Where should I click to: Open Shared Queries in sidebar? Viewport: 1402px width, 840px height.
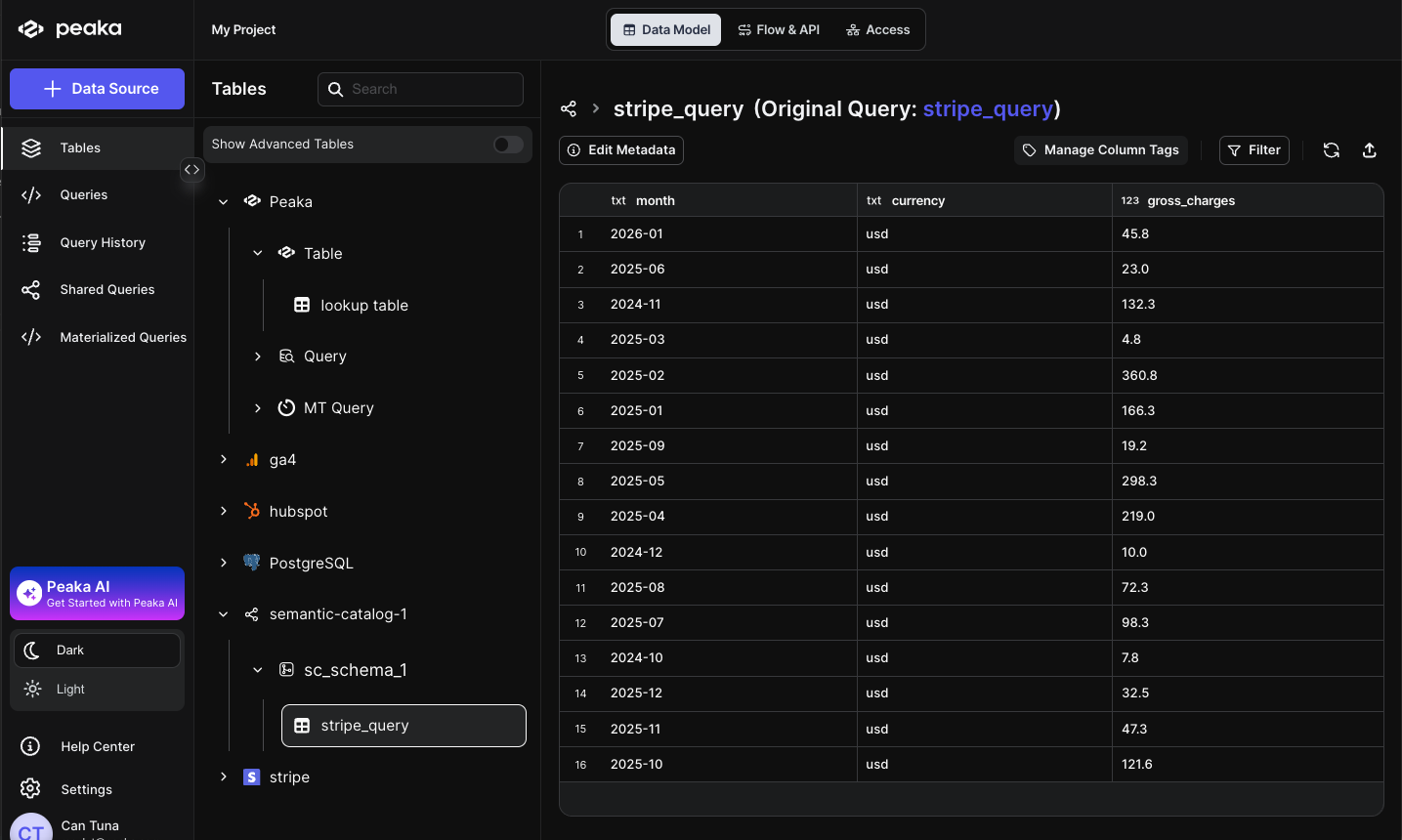tap(106, 290)
